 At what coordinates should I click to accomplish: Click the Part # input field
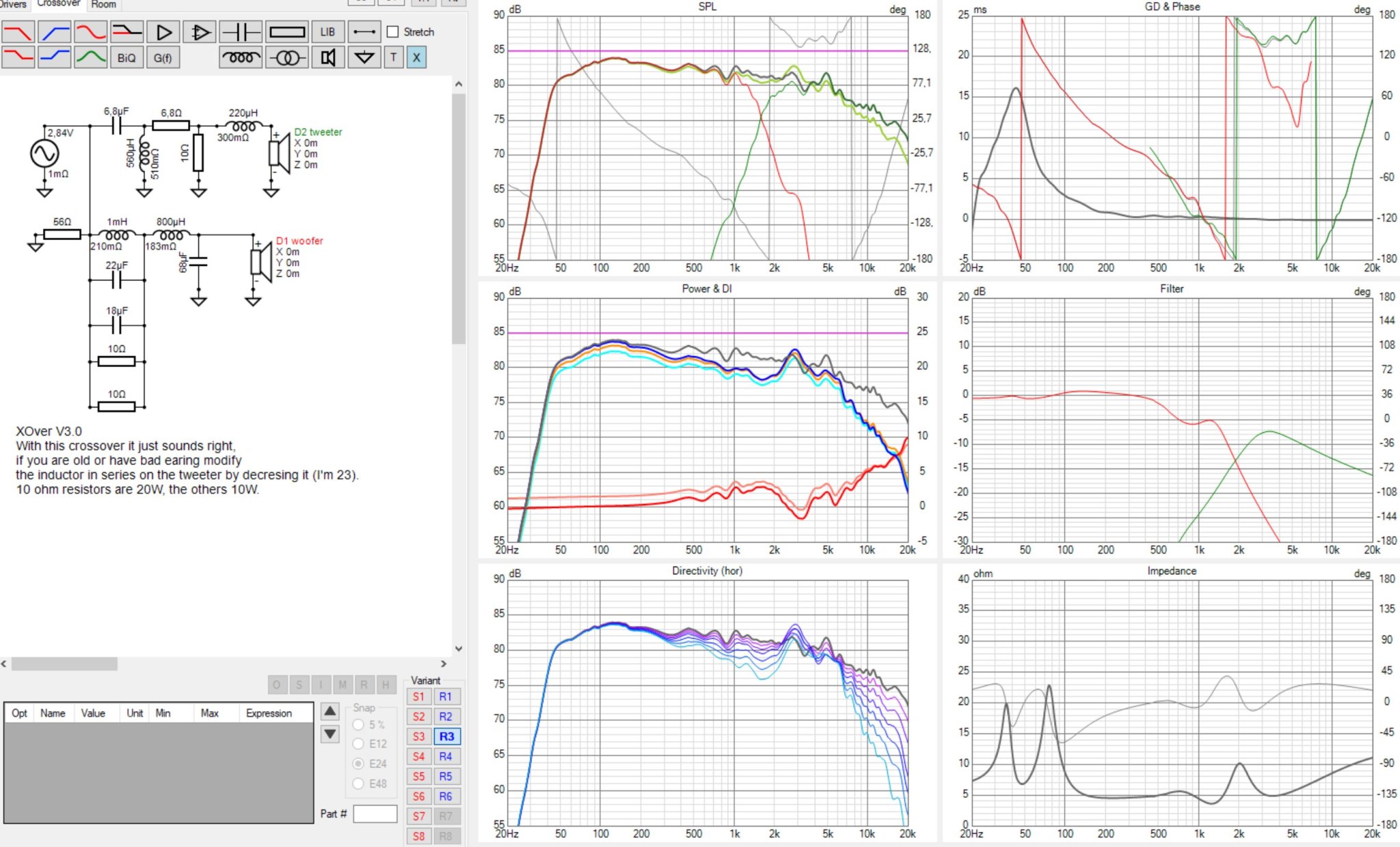tap(375, 814)
